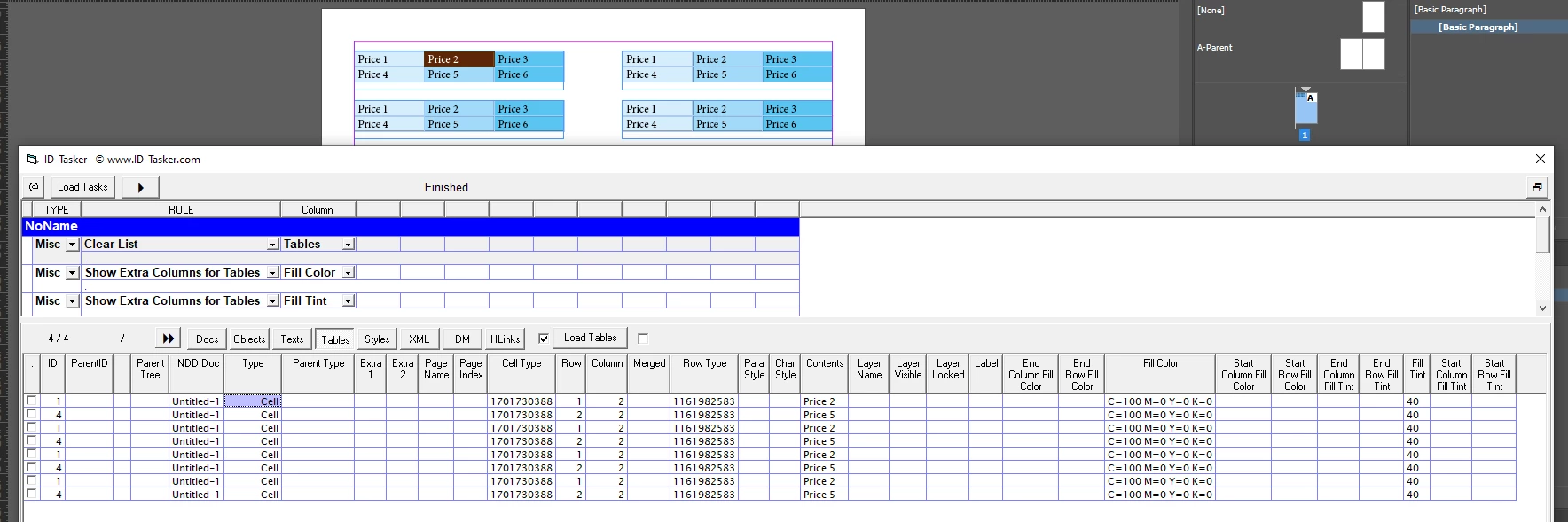
Task: Select the blue NoName task header row
Action: click(x=411, y=226)
